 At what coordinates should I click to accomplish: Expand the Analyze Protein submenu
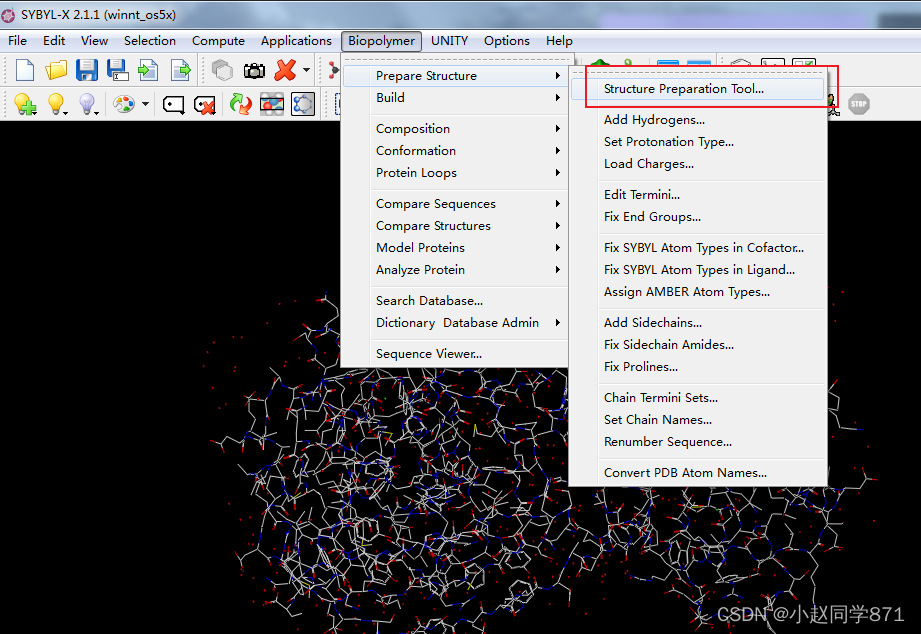[455, 270]
